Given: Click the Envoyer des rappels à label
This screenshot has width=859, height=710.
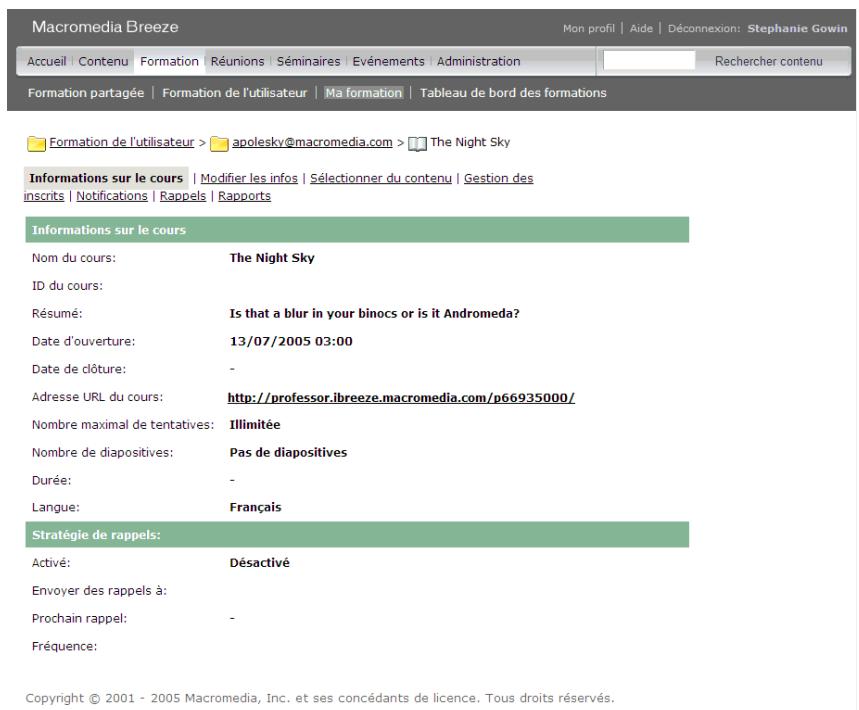Looking at the screenshot, I should click(x=99, y=591).
